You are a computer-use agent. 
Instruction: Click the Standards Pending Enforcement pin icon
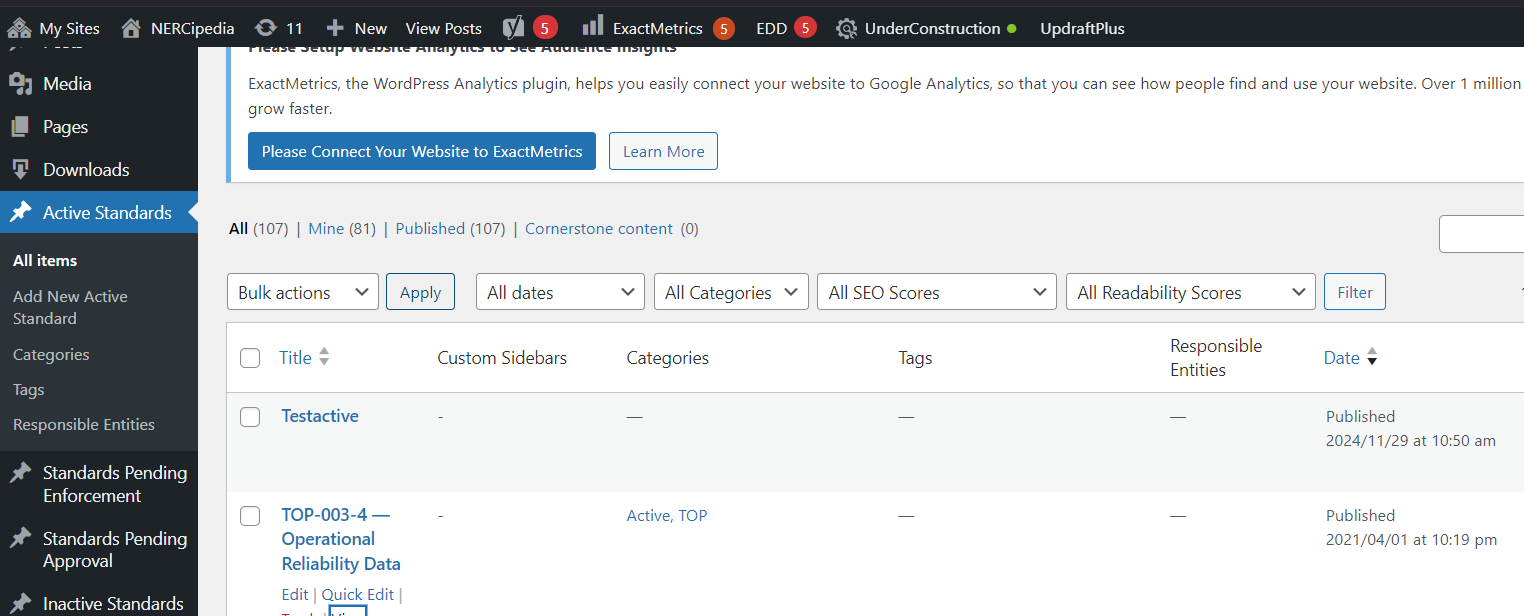click(20, 473)
